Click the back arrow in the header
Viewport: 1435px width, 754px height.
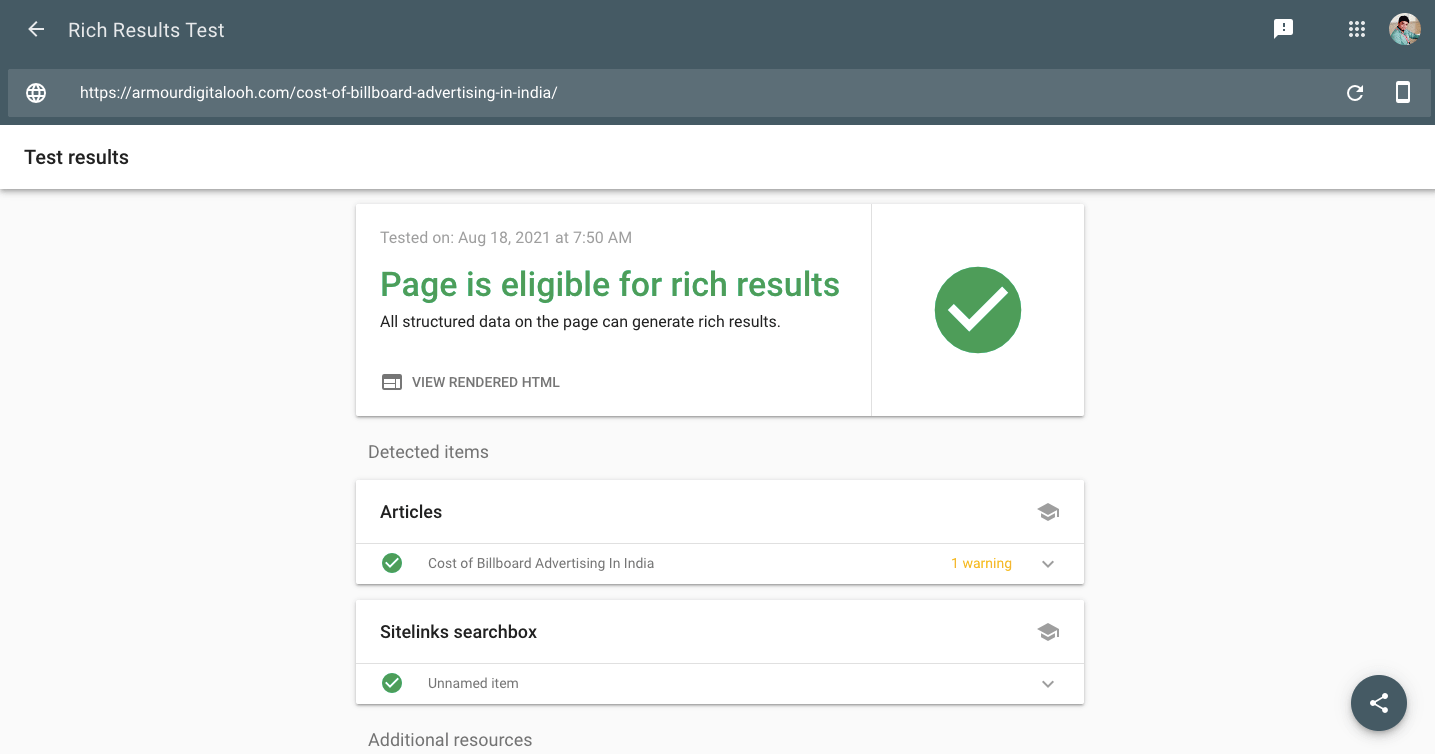36,29
